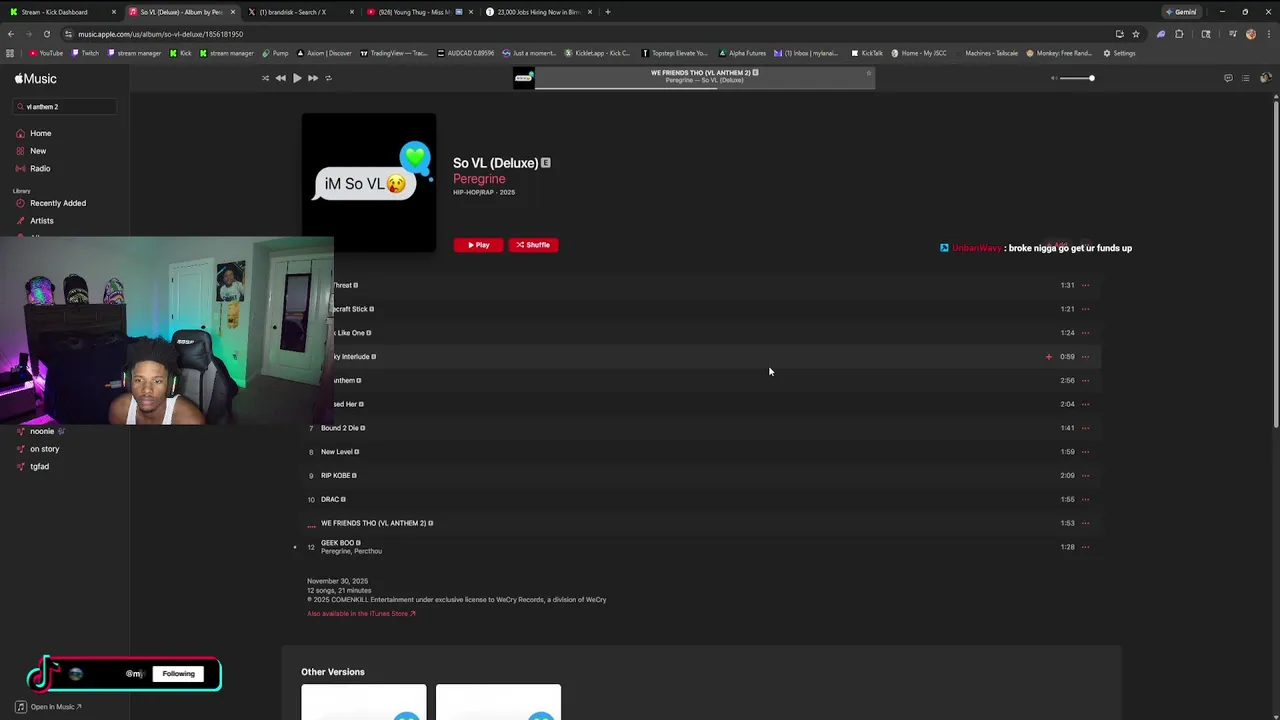The height and width of the screenshot is (720, 1280).
Task: Open the 'tgfad' playlist
Action: [x=39, y=466]
